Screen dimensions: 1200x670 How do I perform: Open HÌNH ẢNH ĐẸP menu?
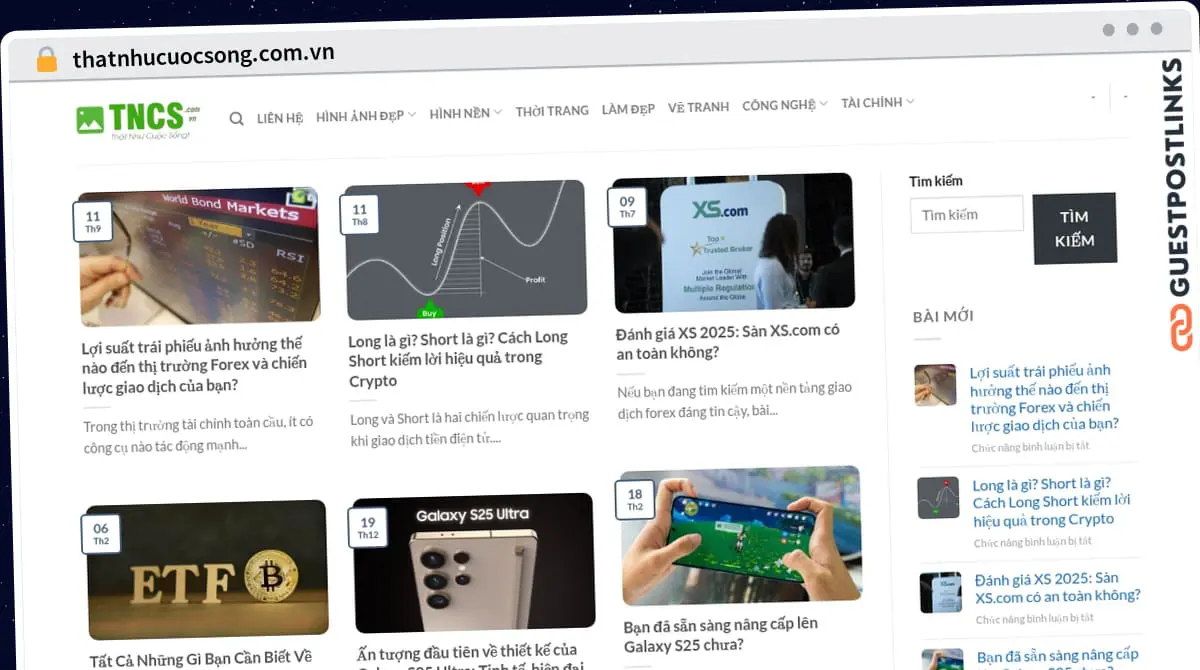(x=360, y=116)
